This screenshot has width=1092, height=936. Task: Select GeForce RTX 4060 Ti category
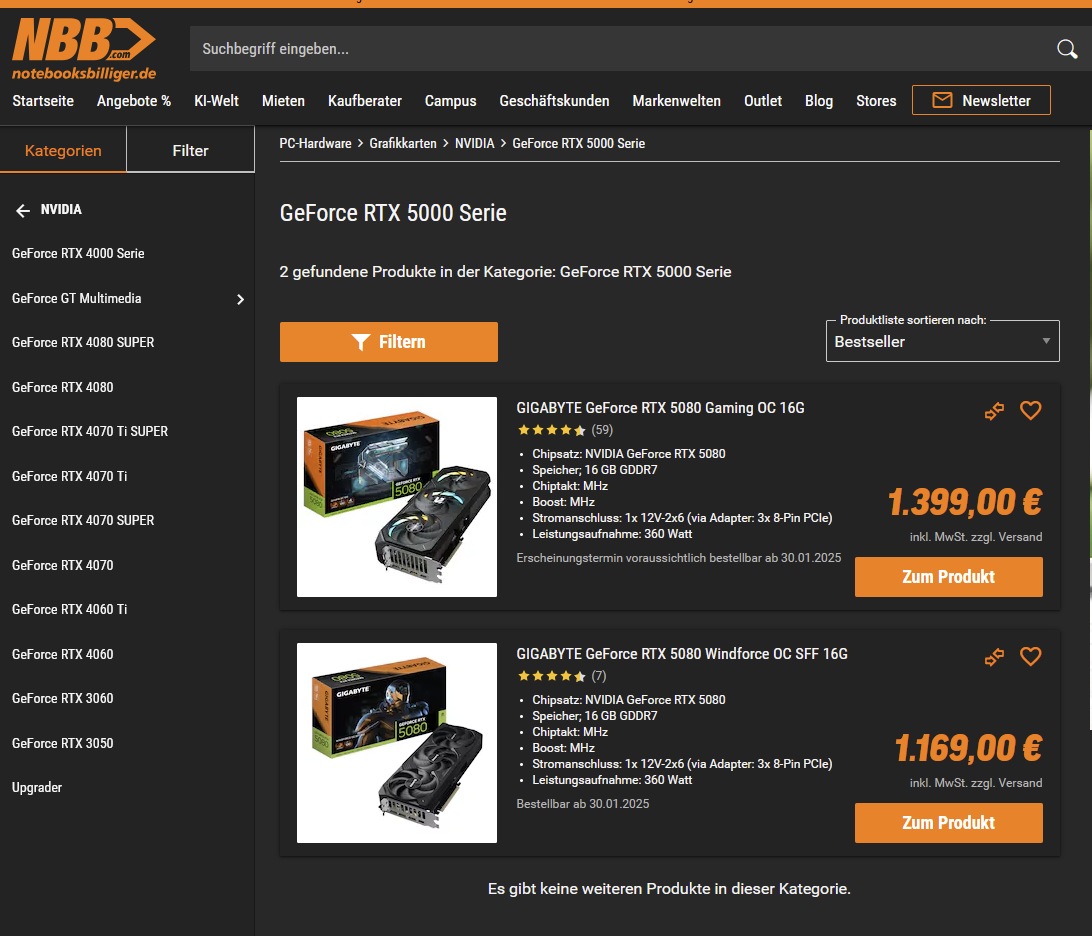click(x=70, y=609)
